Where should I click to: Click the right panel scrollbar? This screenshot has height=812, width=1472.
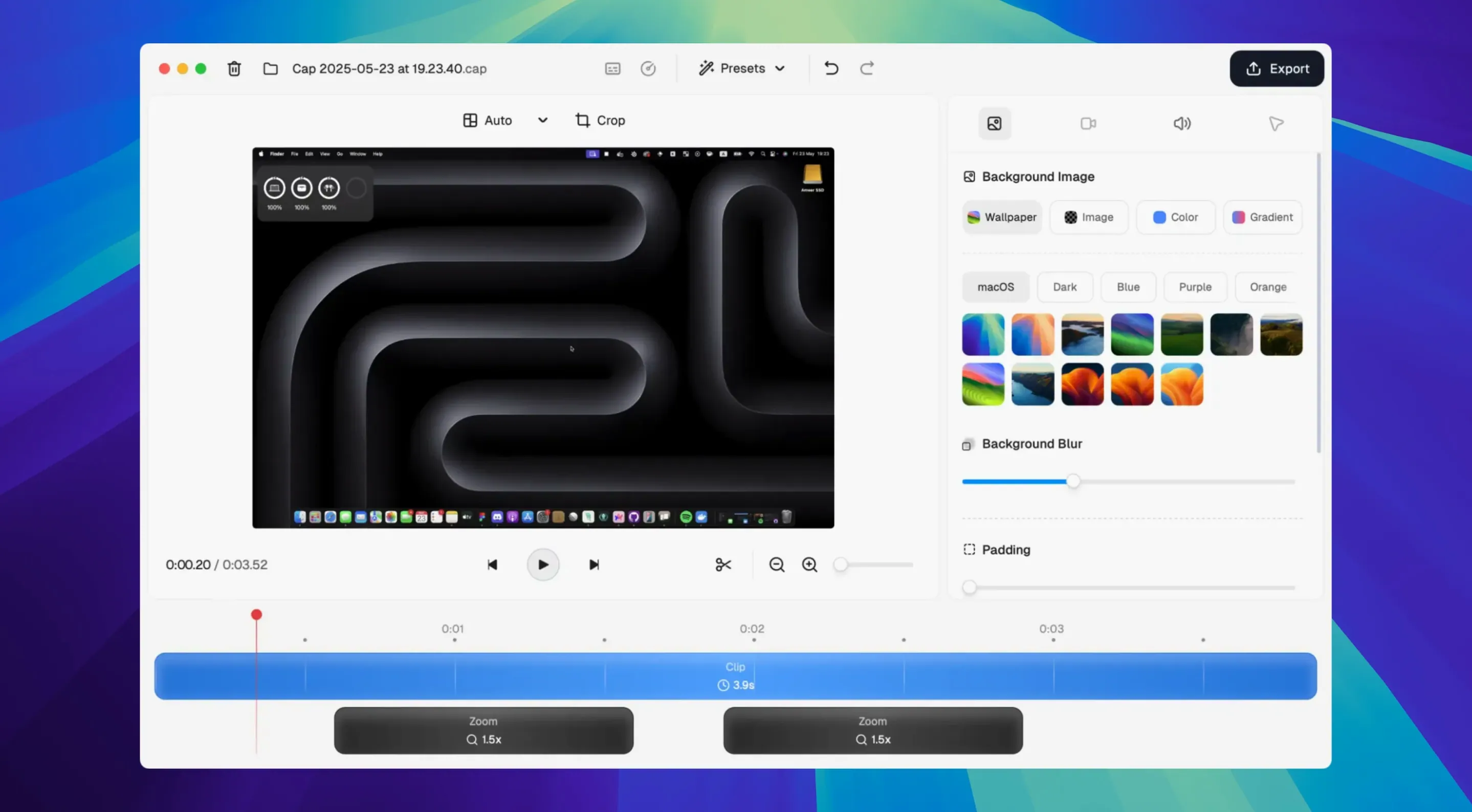(x=1319, y=303)
